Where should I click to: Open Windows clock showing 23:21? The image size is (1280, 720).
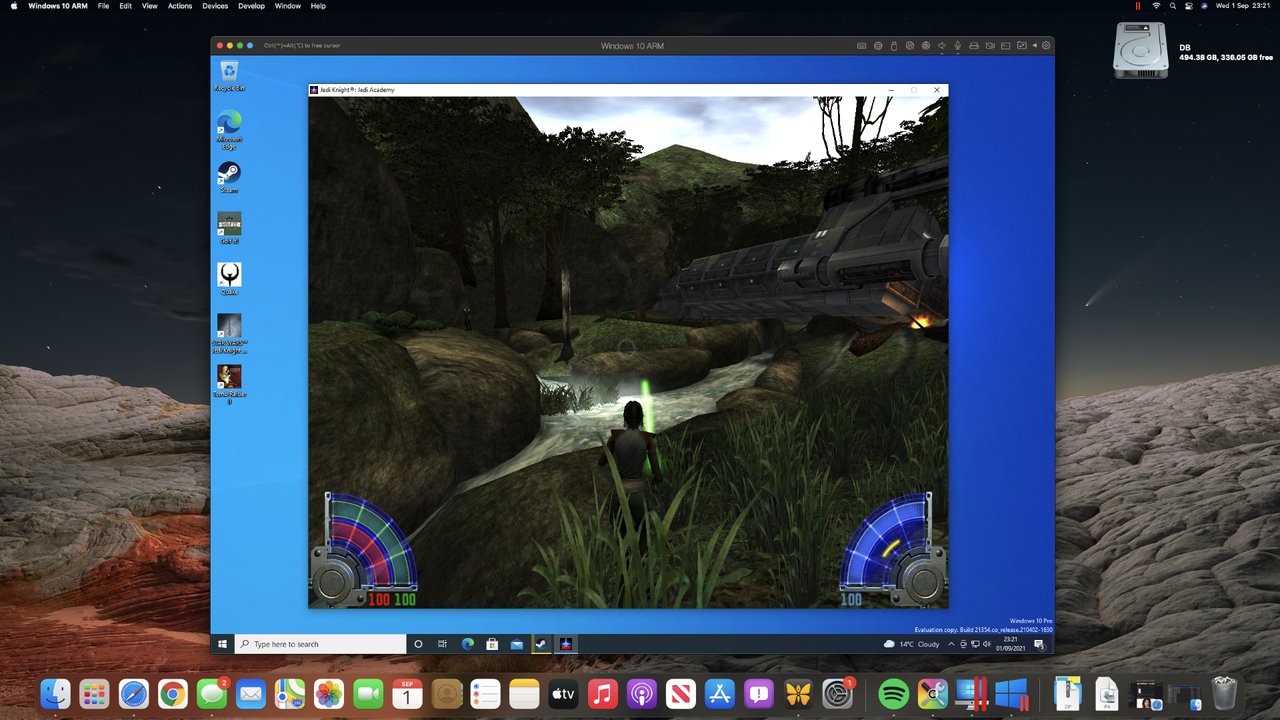pos(1012,644)
